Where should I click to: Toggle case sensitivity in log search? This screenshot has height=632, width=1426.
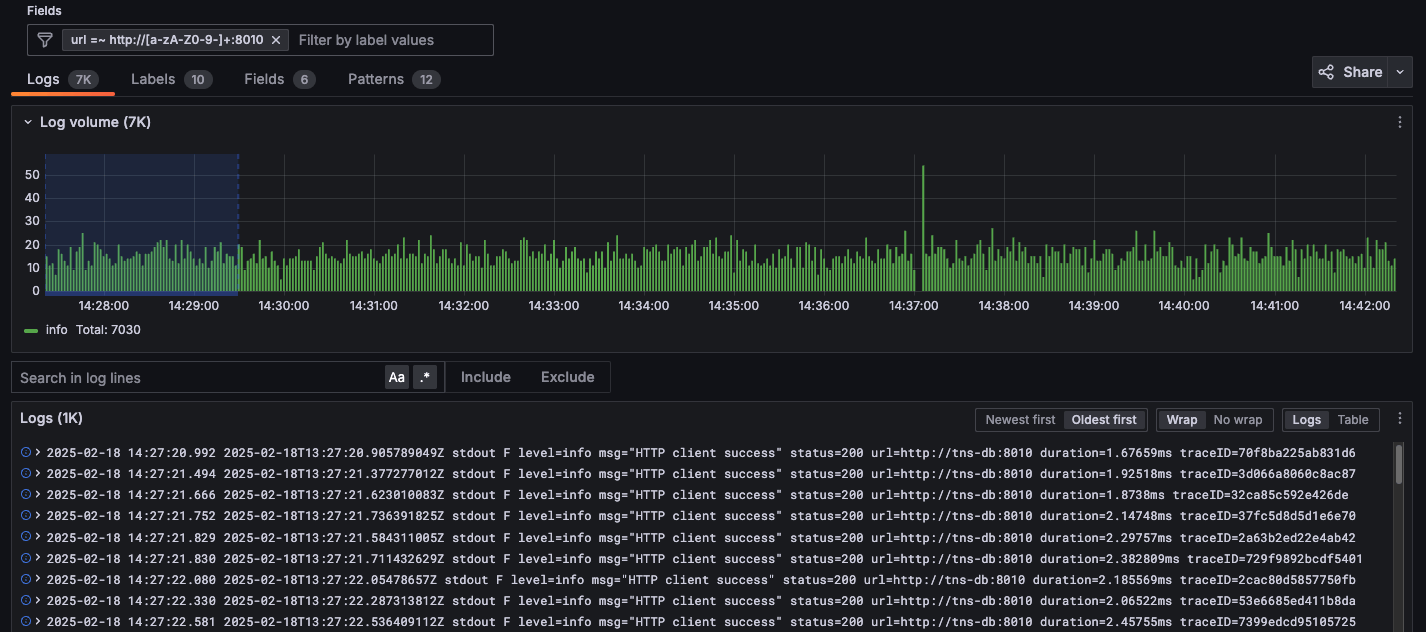coord(396,377)
